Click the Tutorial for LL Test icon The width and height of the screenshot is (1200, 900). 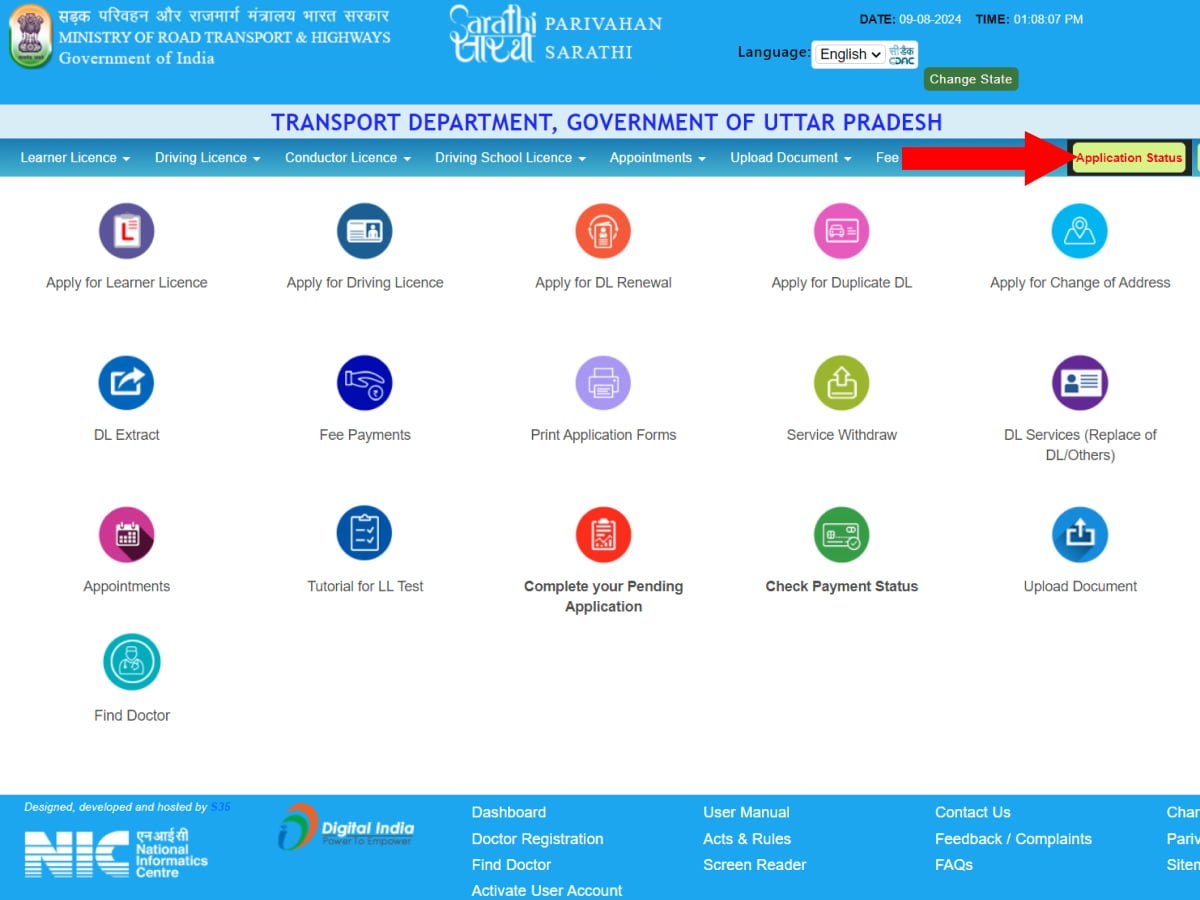click(364, 534)
